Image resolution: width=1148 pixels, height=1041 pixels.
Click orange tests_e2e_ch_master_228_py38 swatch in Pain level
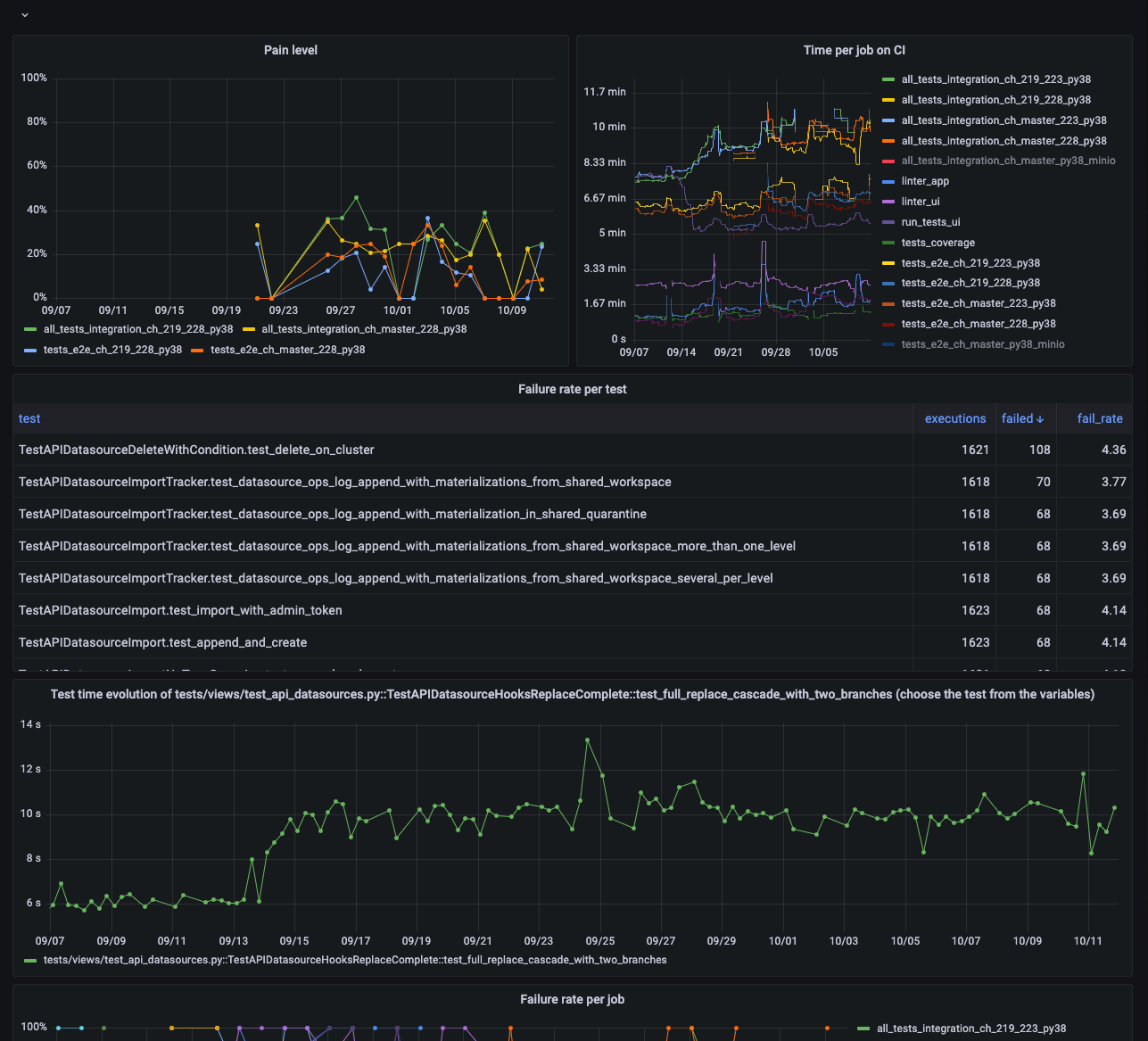click(x=197, y=351)
